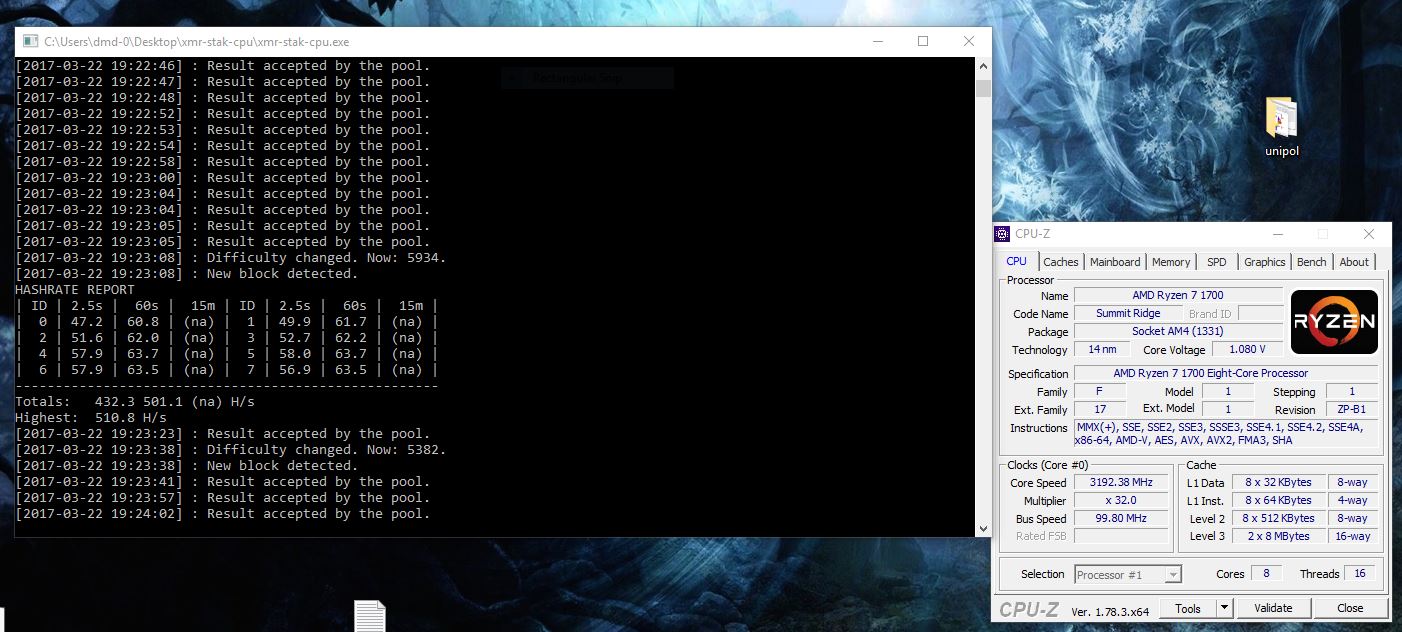This screenshot has width=1402, height=632.
Task: Click the 8 x 64 KBytes L1 Inst value
Action: pos(1278,500)
